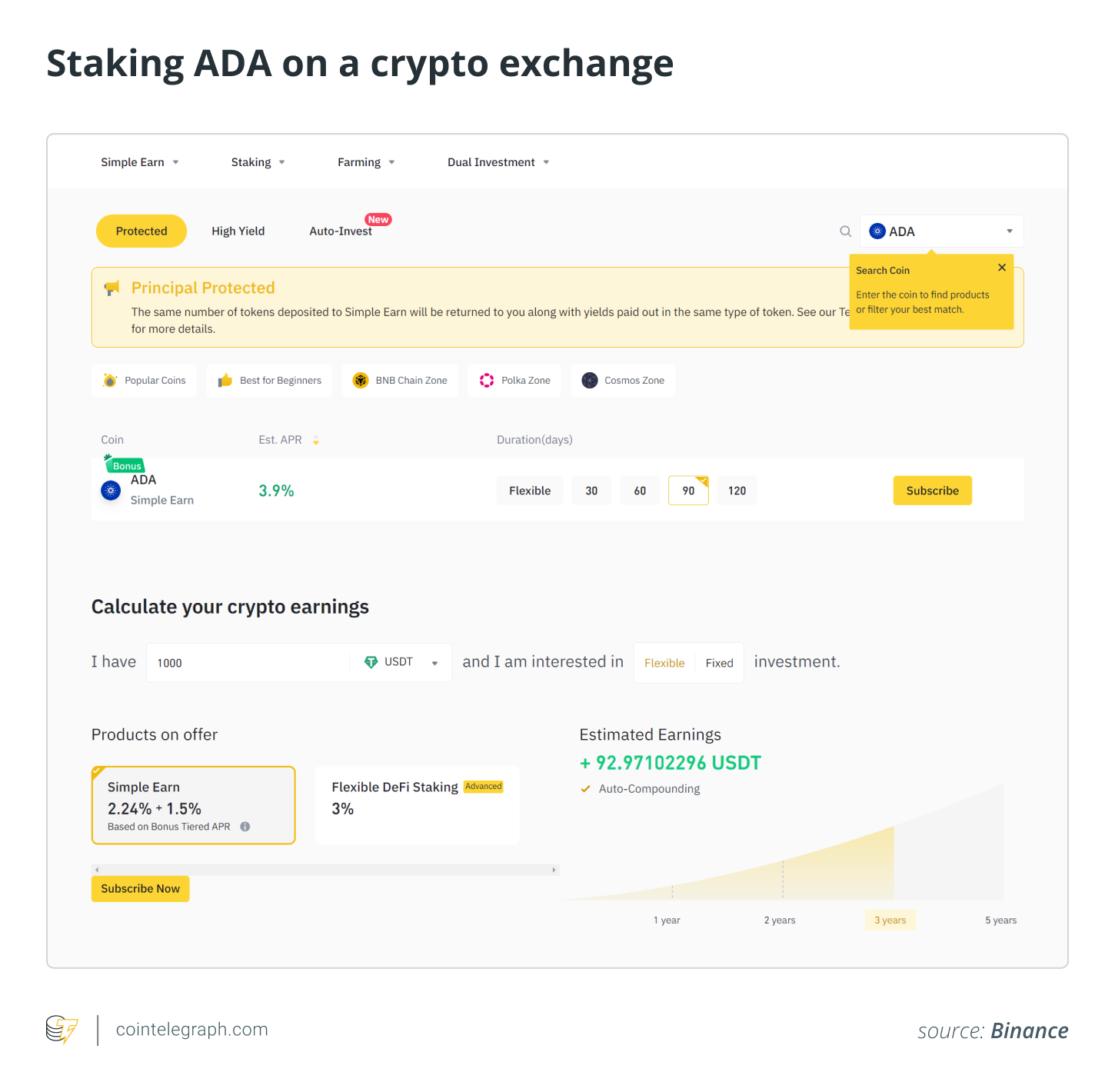Click the info icon beside Bonus Tiered APR
Viewport: 1115px width, 1092px height.
click(245, 827)
